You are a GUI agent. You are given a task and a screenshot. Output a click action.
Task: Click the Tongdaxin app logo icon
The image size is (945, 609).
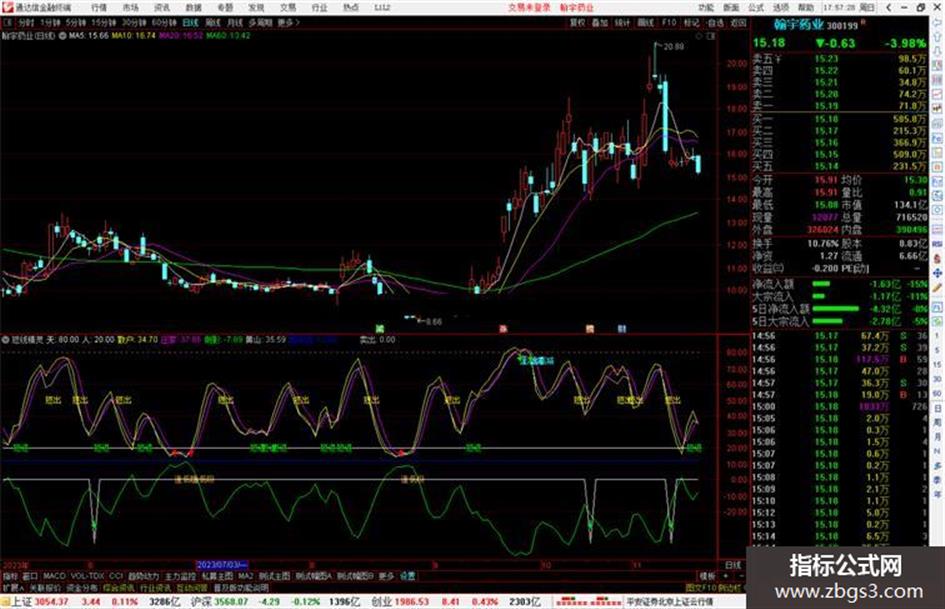point(8,8)
